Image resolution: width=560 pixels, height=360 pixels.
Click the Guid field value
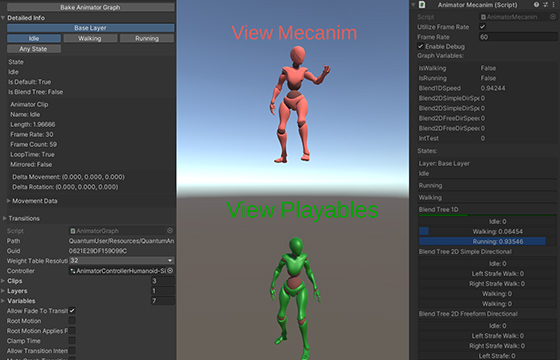coord(98,251)
